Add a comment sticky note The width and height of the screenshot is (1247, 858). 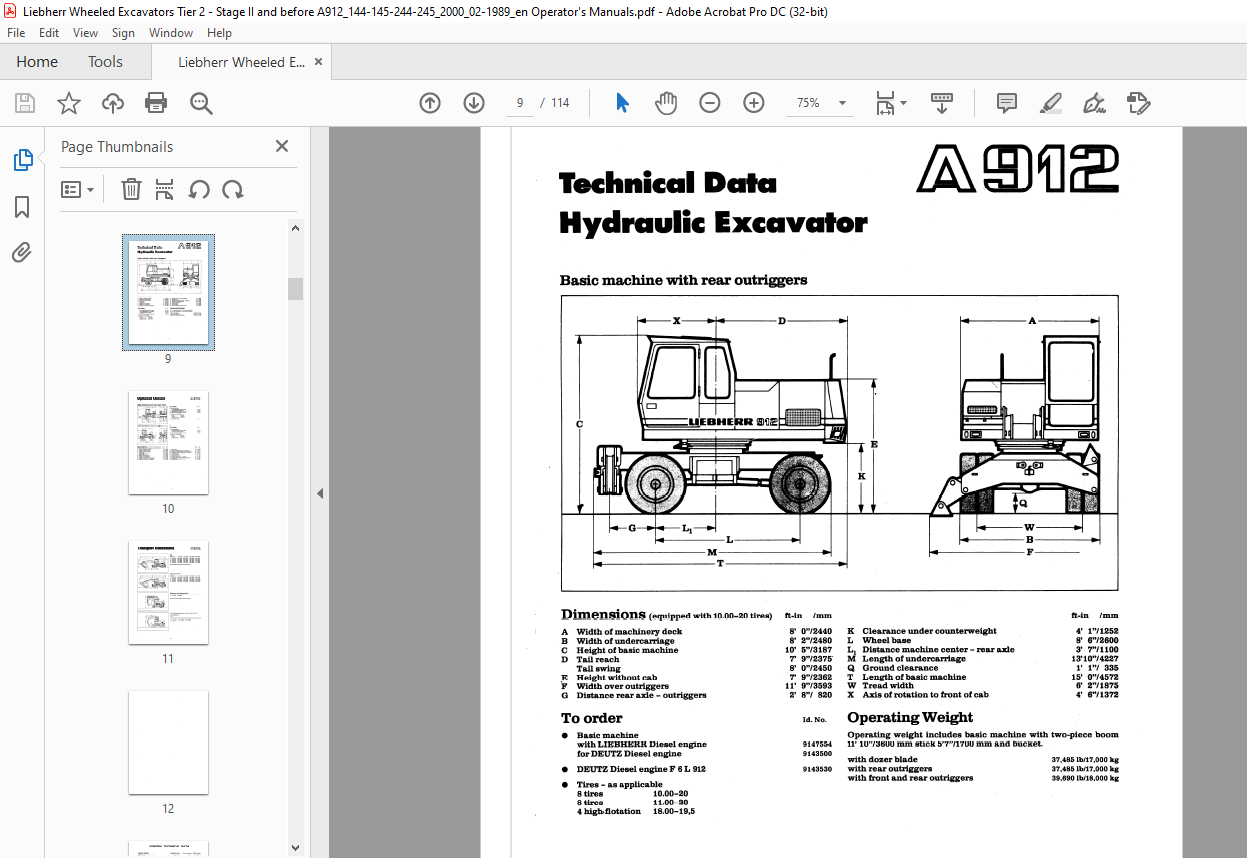pyautogui.click(x=1007, y=103)
